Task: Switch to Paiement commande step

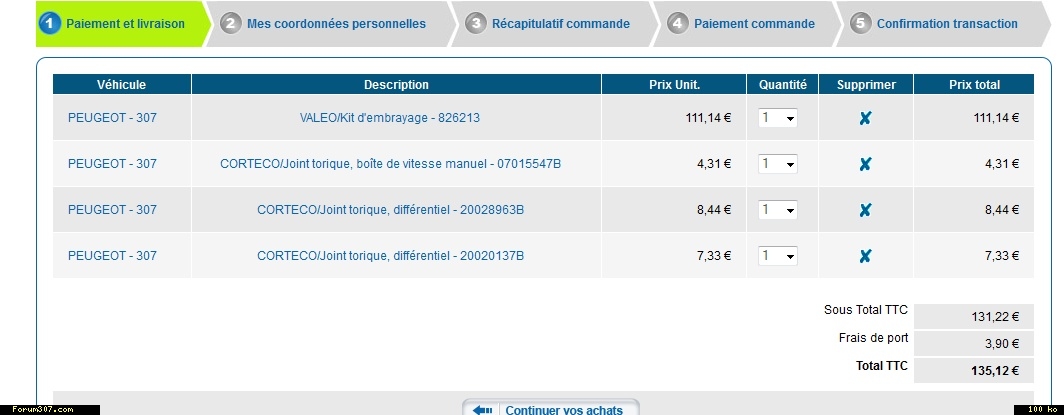Action: [754, 23]
